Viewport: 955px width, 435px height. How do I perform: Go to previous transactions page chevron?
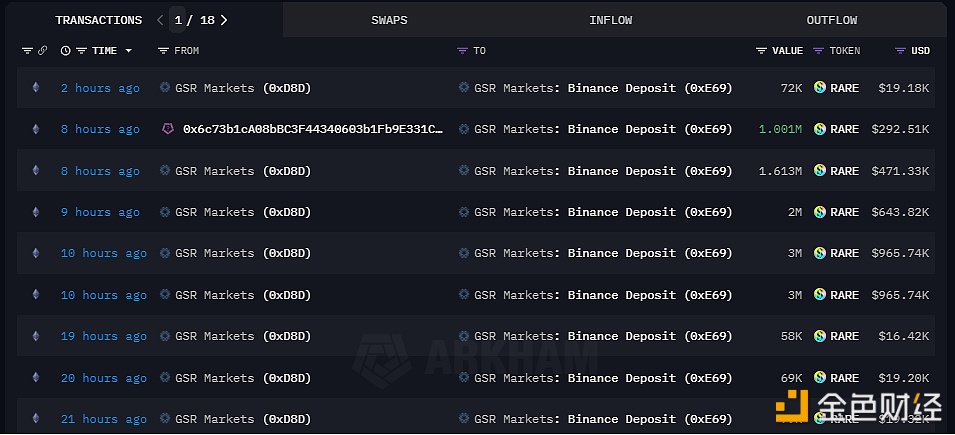[x=160, y=20]
